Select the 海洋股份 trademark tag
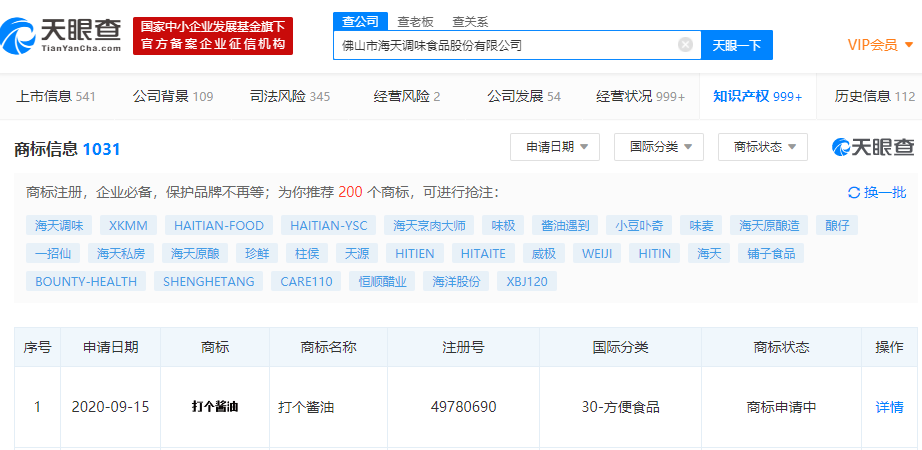Viewport: 922px width, 450px height. pos(456,281)
